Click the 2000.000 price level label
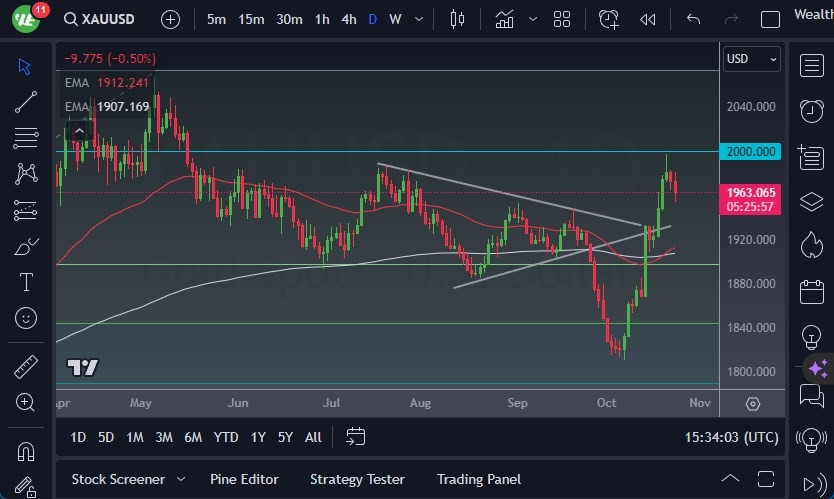The height and width of the screenshot is (499, 834). point(751,151)
